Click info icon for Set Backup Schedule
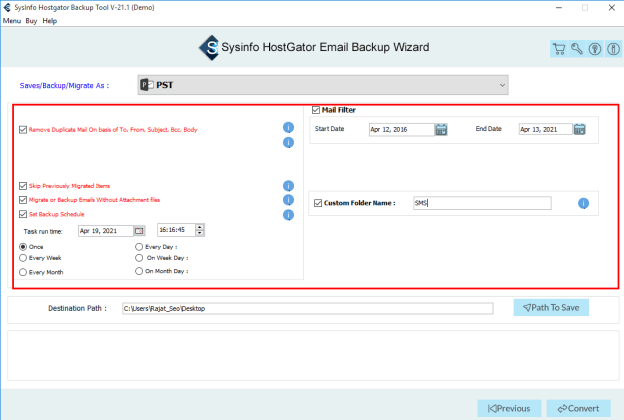This screenshot has width=624, height=420. coord(289,215)
